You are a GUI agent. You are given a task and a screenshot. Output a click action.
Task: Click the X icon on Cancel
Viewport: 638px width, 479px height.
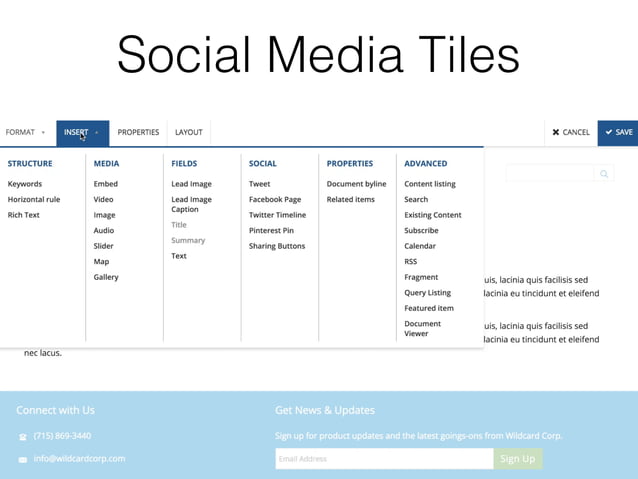555,132
